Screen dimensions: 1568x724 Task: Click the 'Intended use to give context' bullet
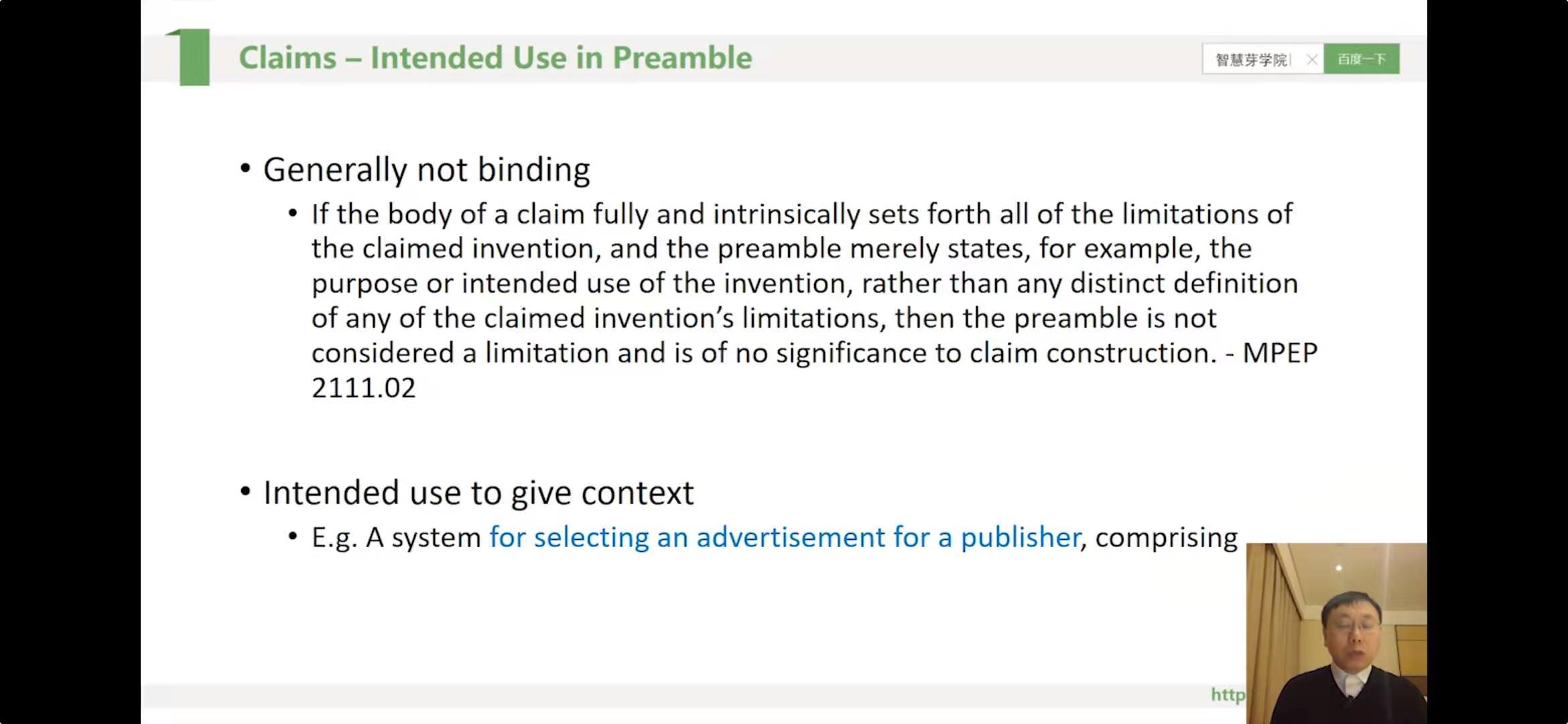(x=478, y=493)
